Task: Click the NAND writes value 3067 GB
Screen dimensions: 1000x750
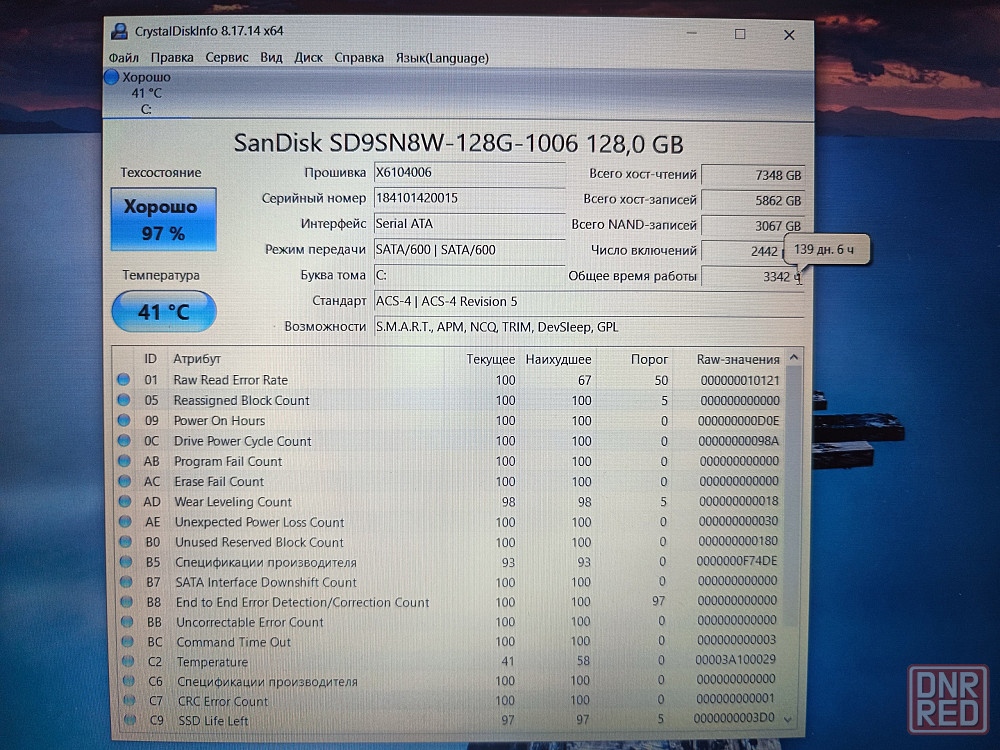Action: coord(753,226)
